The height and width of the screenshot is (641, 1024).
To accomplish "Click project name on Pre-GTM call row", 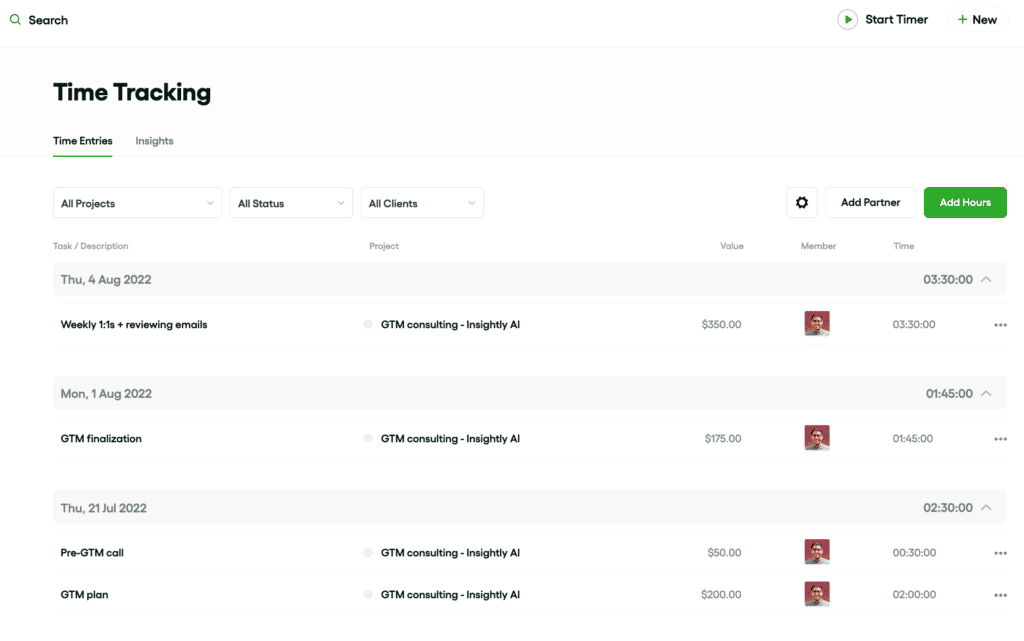I will [451, 553].
